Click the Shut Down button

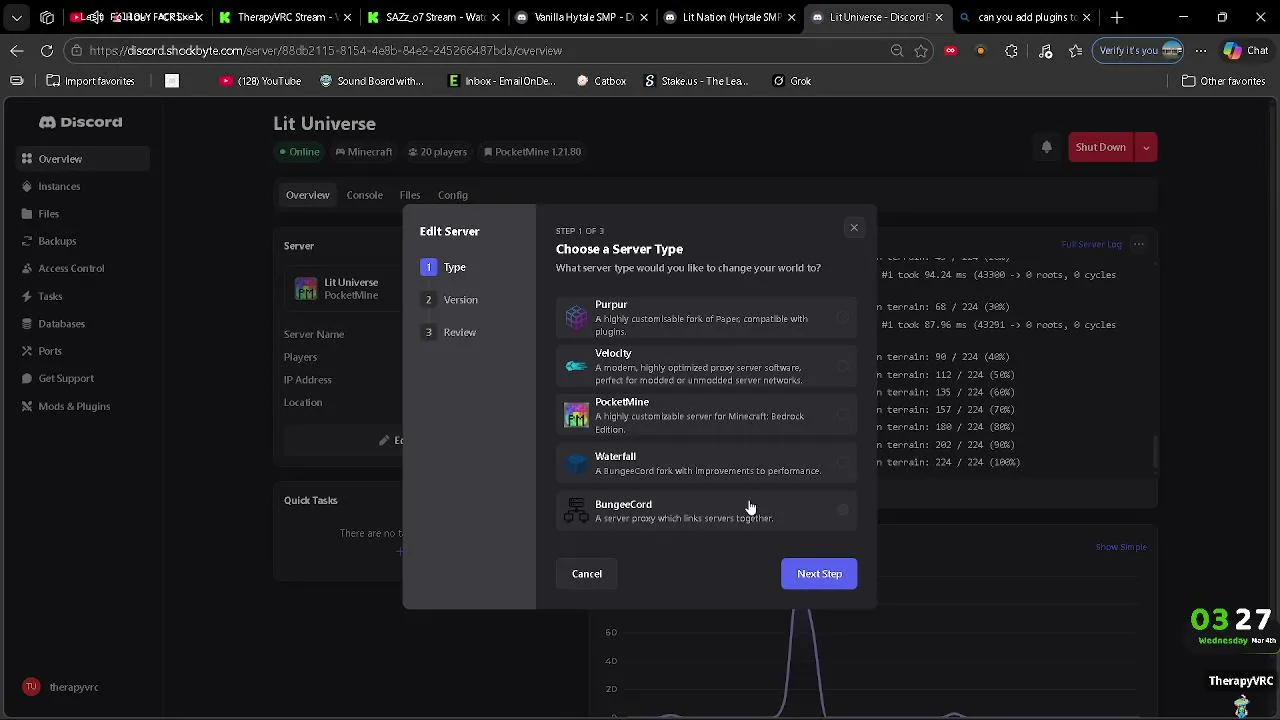click(x=1101, y=147)
